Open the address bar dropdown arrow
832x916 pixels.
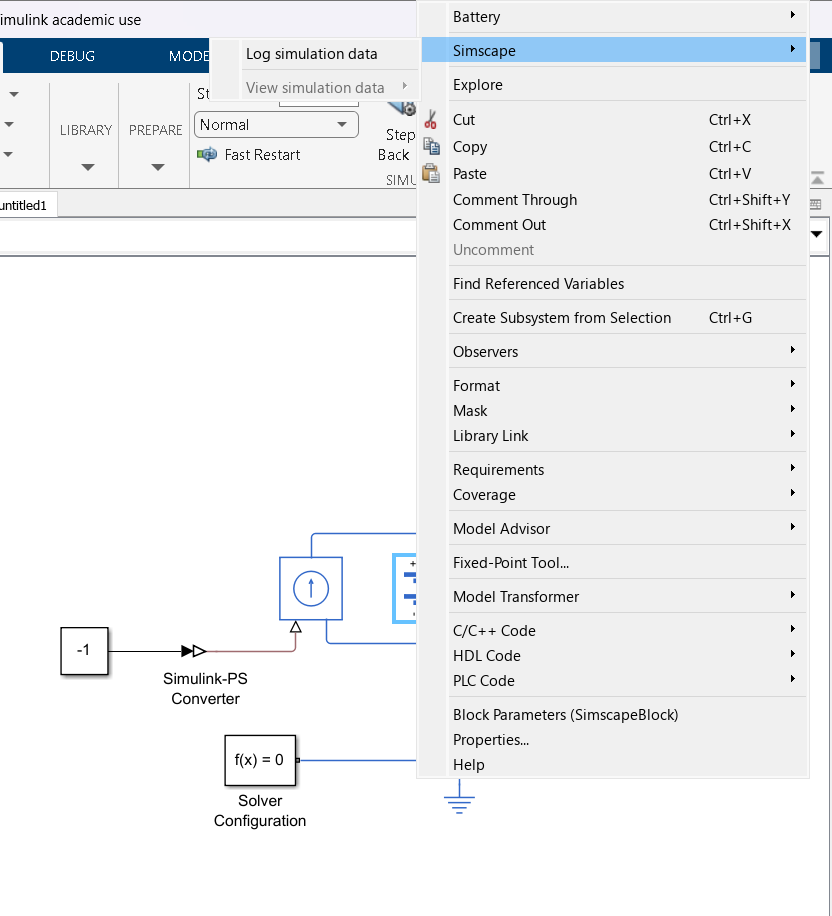click(x=817, y=234)
